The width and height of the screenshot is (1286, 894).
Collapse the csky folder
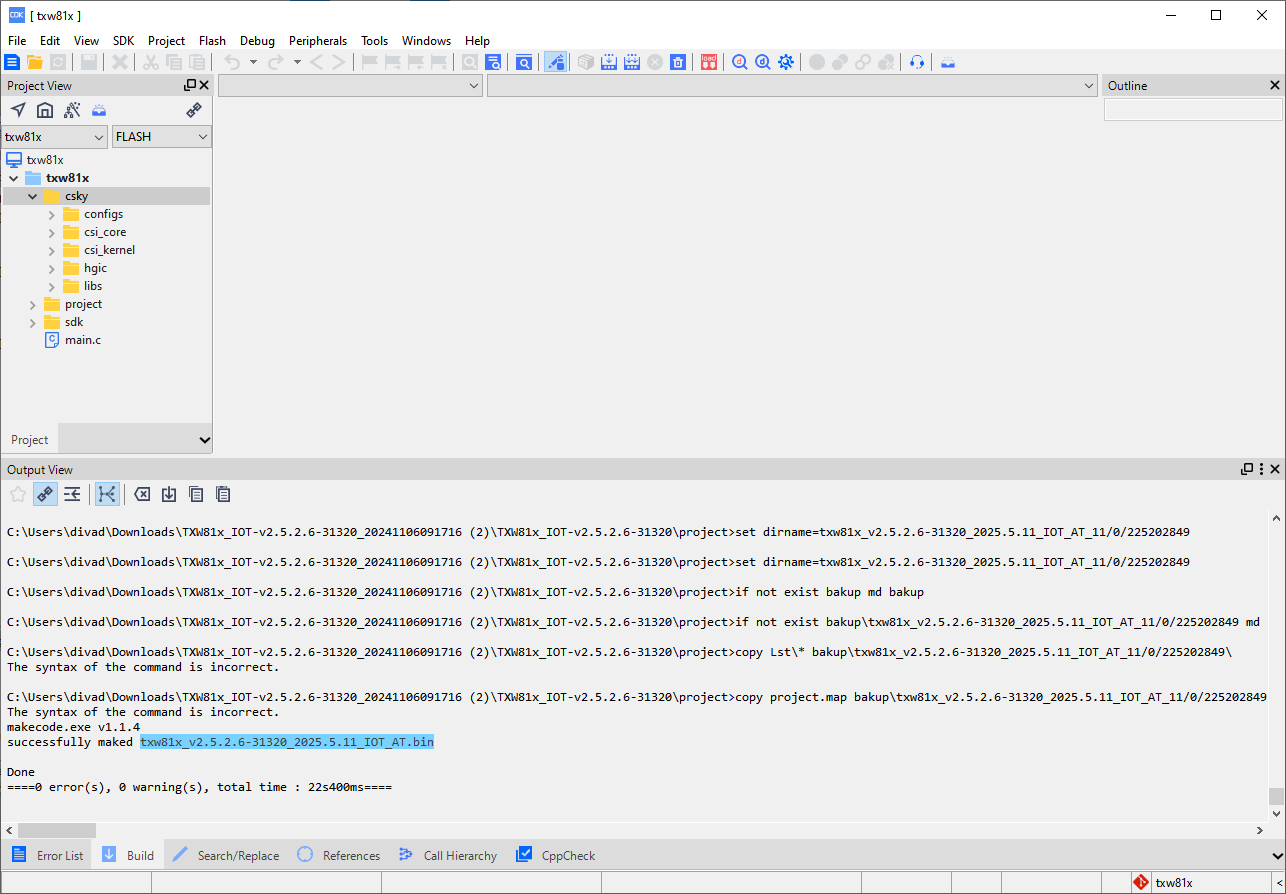pyautogui.click(x=32, y=196)
